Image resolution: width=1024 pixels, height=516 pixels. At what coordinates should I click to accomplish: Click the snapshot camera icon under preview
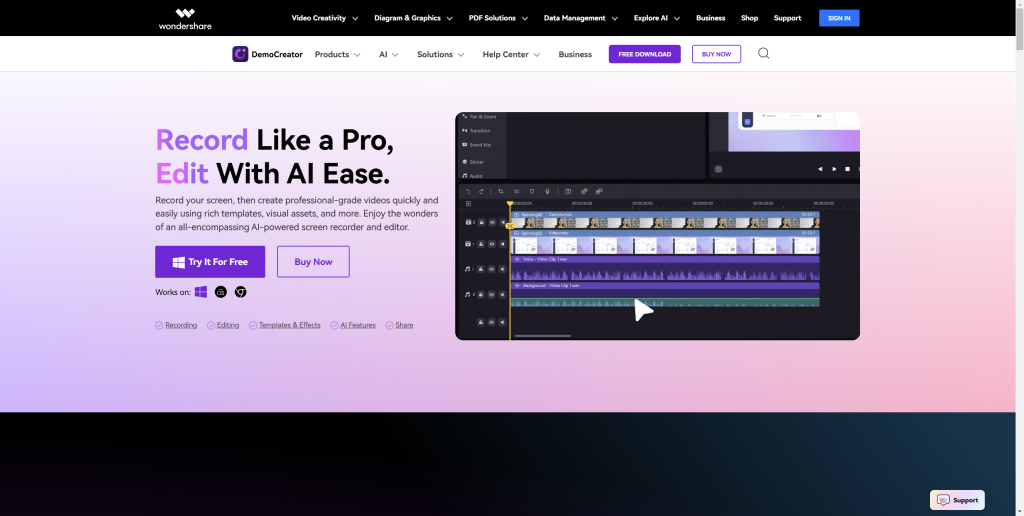tap(718, 169)
